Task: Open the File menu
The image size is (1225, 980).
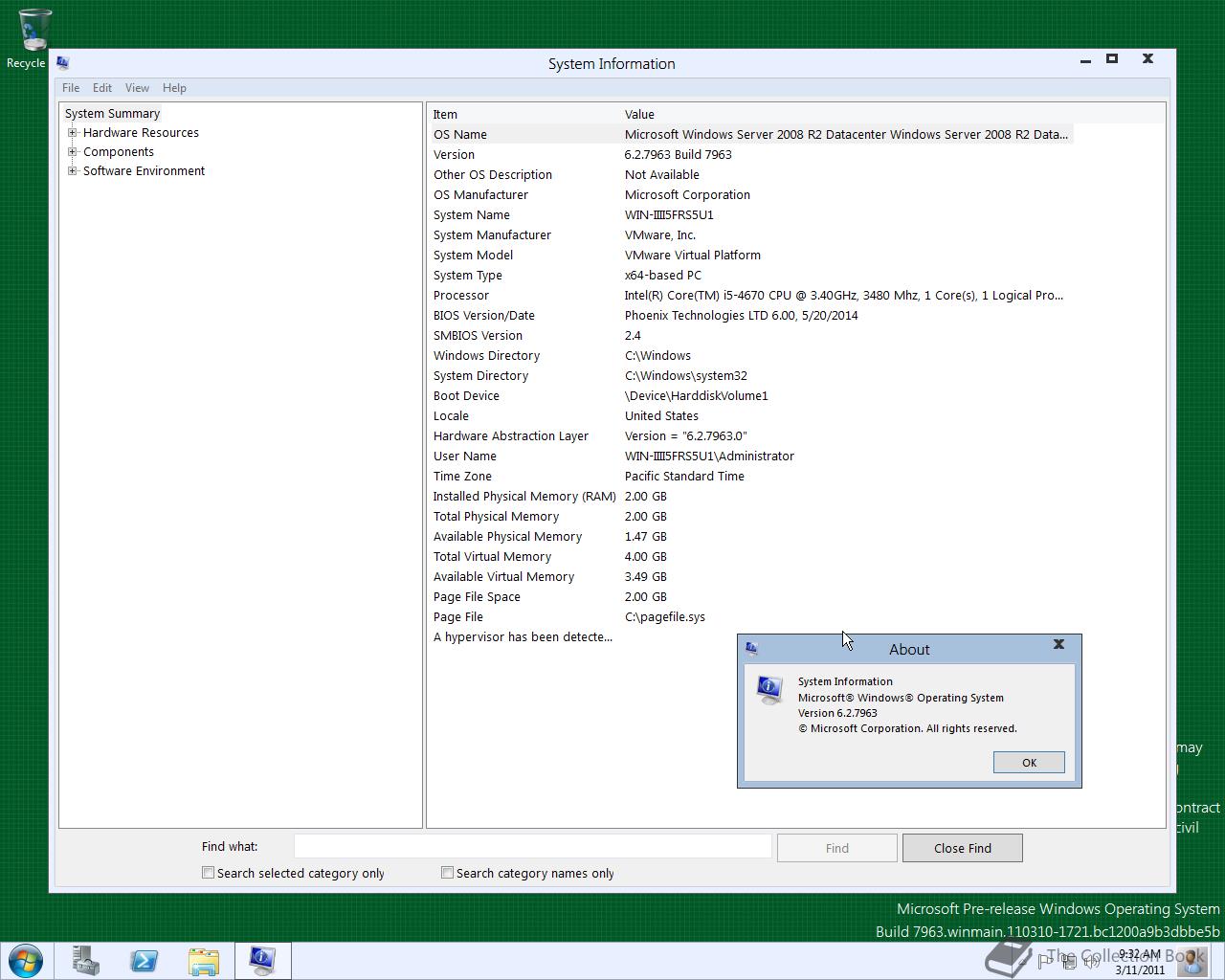Action: 71,88
